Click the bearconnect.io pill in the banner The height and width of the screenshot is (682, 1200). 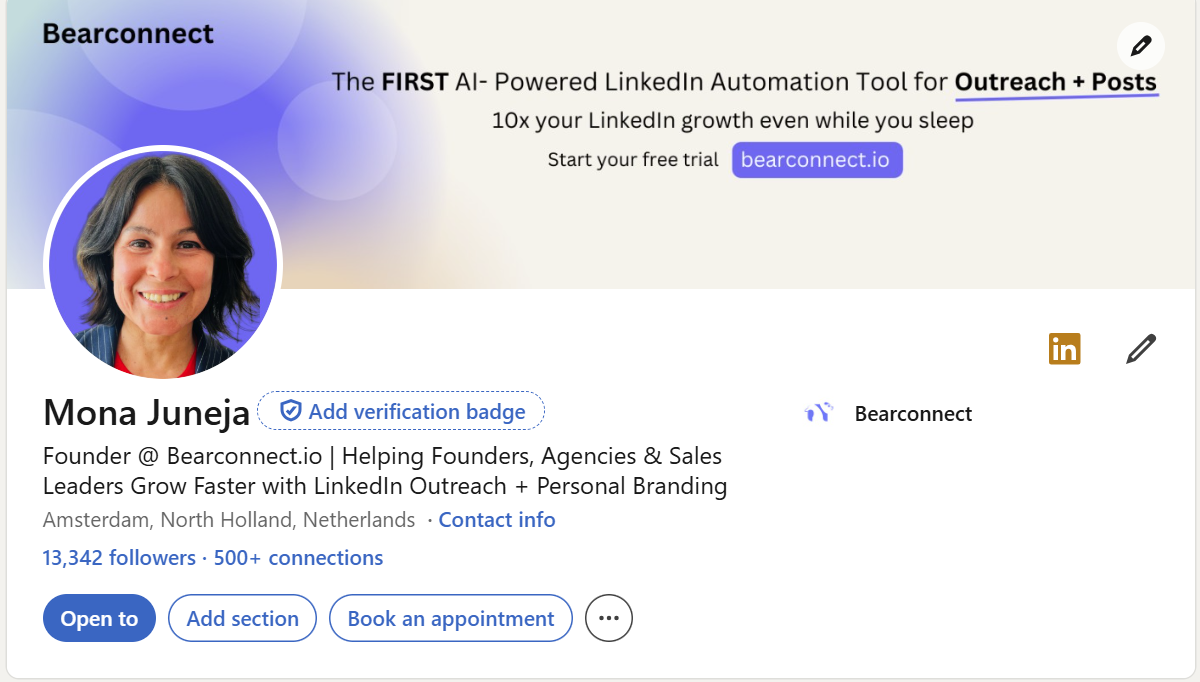tap(817, 160)
